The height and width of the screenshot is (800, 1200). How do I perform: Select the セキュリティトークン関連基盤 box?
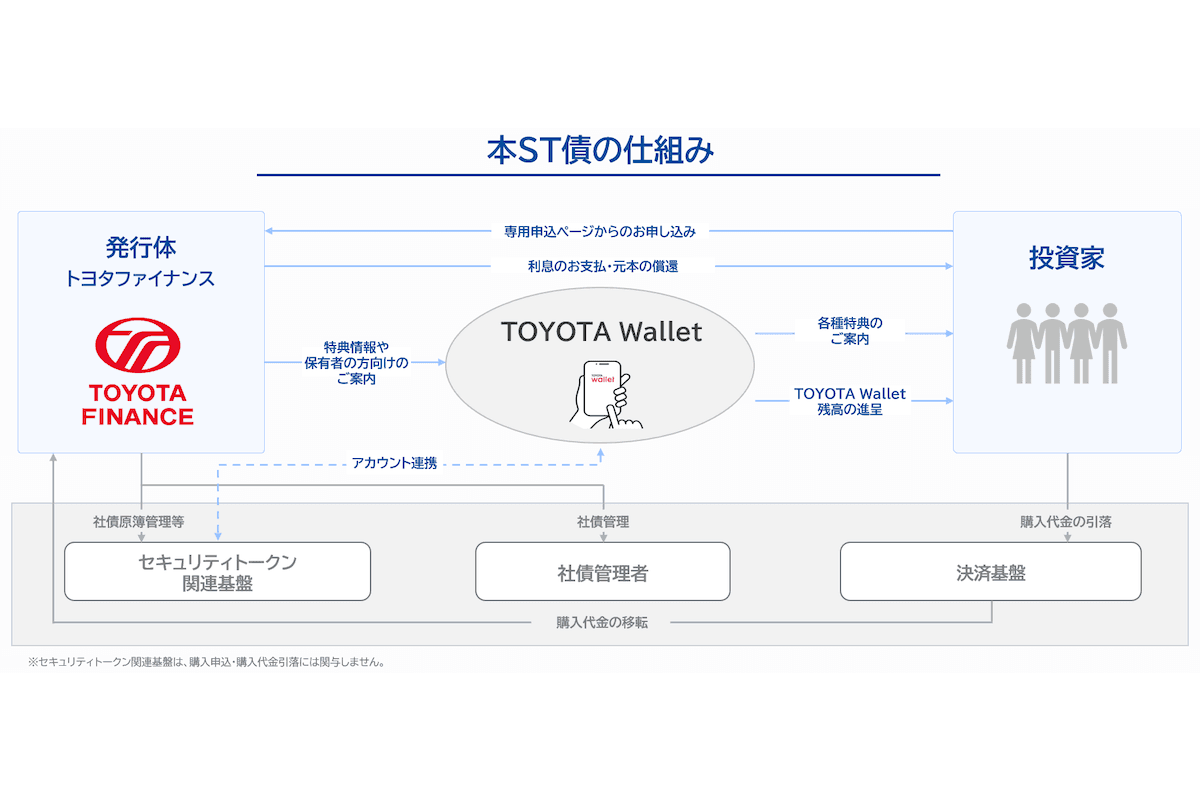(x=218, y=571)
